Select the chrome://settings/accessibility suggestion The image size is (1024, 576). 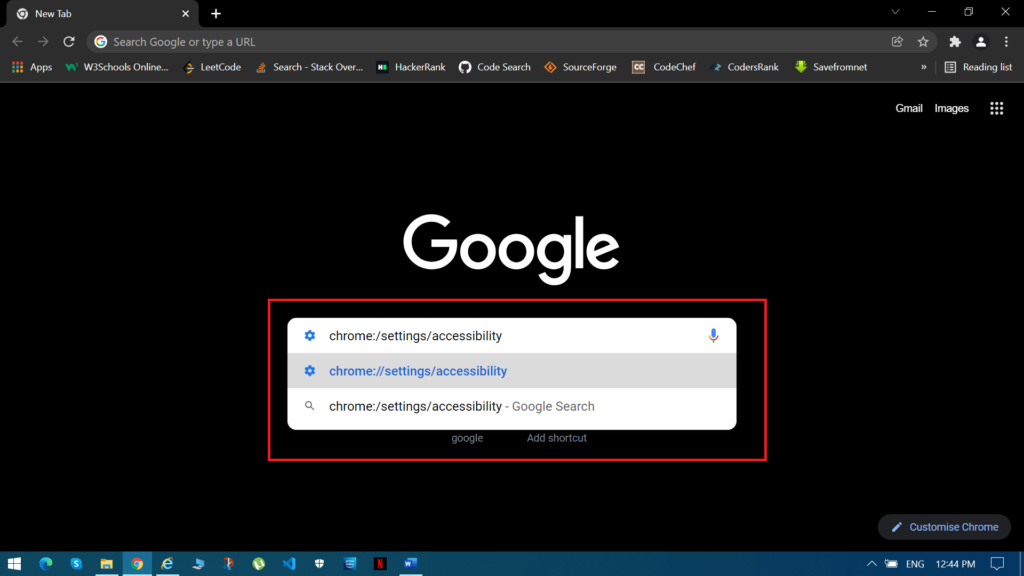[x=418, y=371]
